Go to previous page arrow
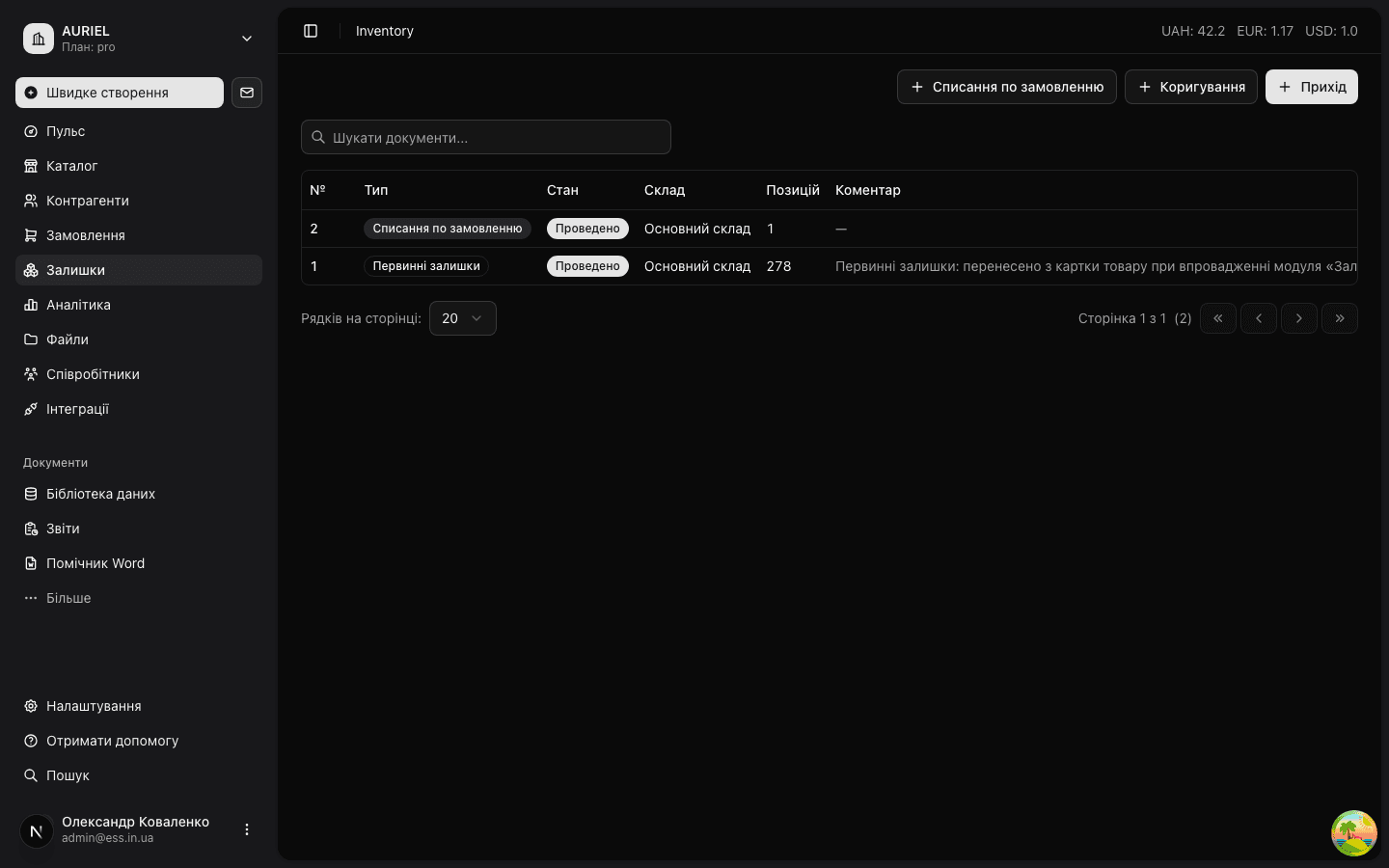The width and height of the screenshot is (1389, 868). (1259, 318)
